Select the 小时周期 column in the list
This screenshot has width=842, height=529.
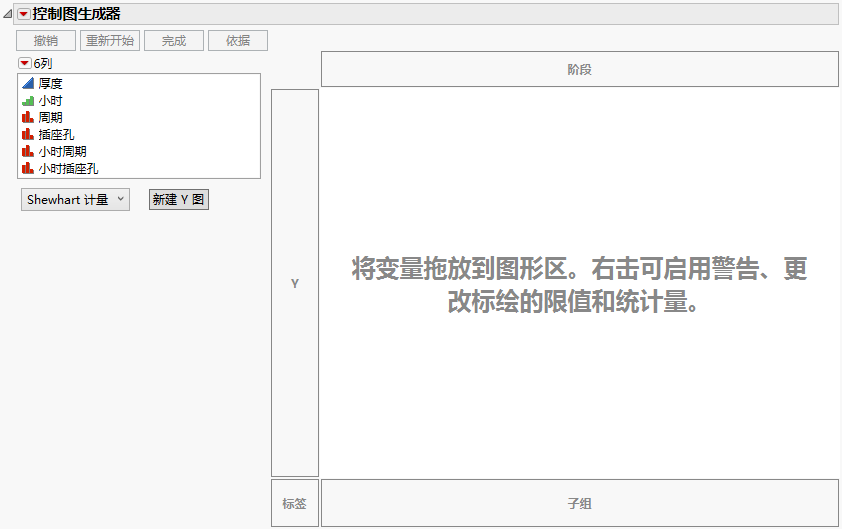coord(62,151)
